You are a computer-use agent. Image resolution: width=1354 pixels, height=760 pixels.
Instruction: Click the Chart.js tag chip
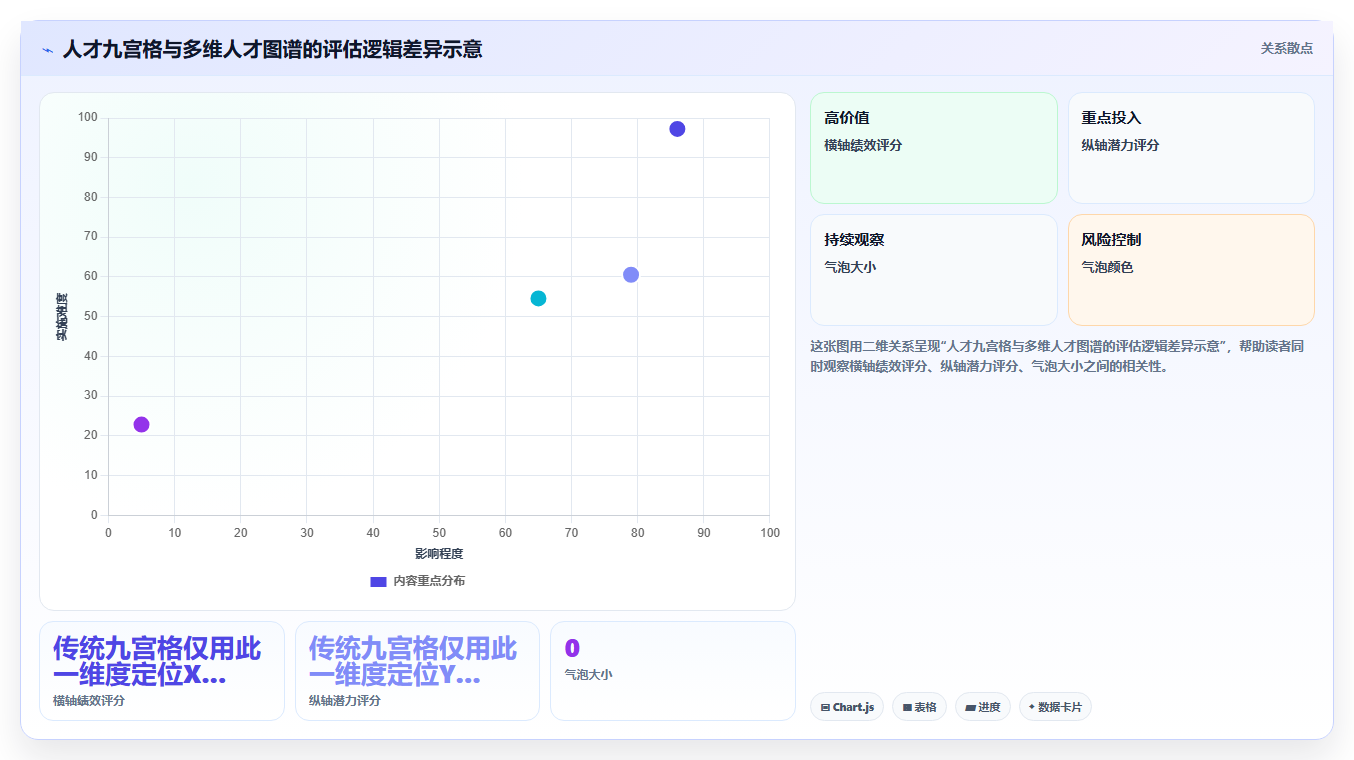click(847, 707)
